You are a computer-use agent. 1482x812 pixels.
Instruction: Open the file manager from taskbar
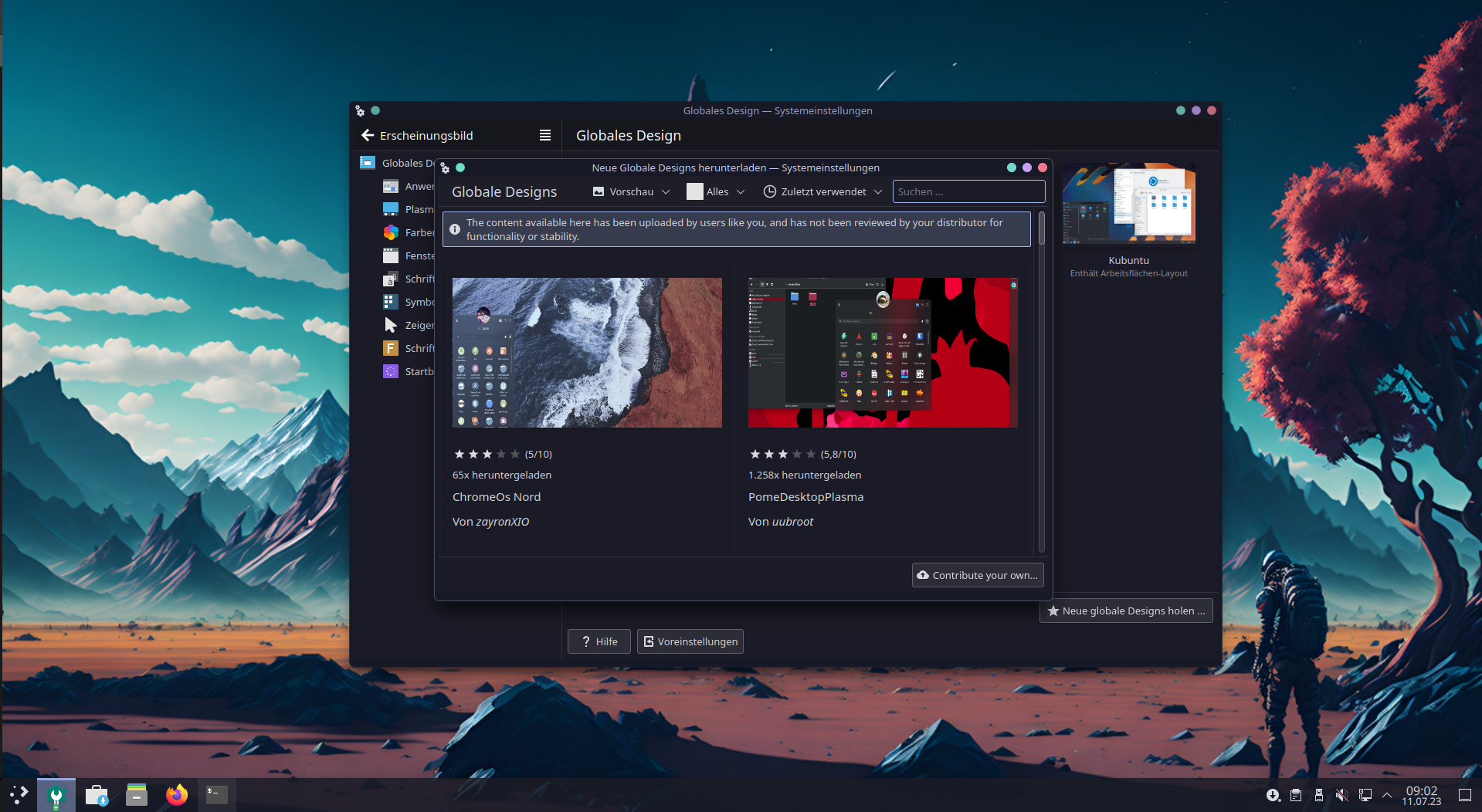pos(137,795)
